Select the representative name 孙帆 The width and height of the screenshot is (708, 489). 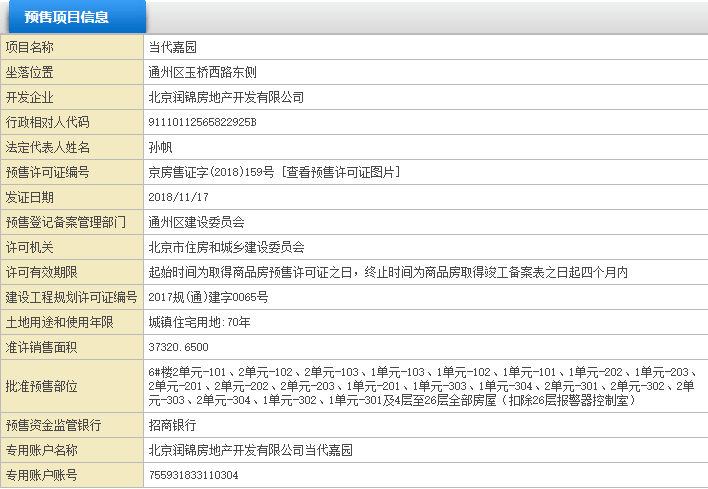click(x=160, y=147)
